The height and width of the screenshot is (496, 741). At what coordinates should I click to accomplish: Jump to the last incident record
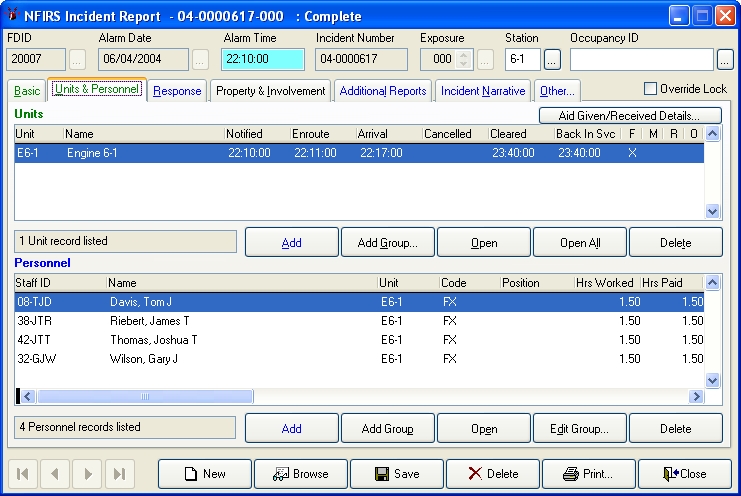point(120,474)
